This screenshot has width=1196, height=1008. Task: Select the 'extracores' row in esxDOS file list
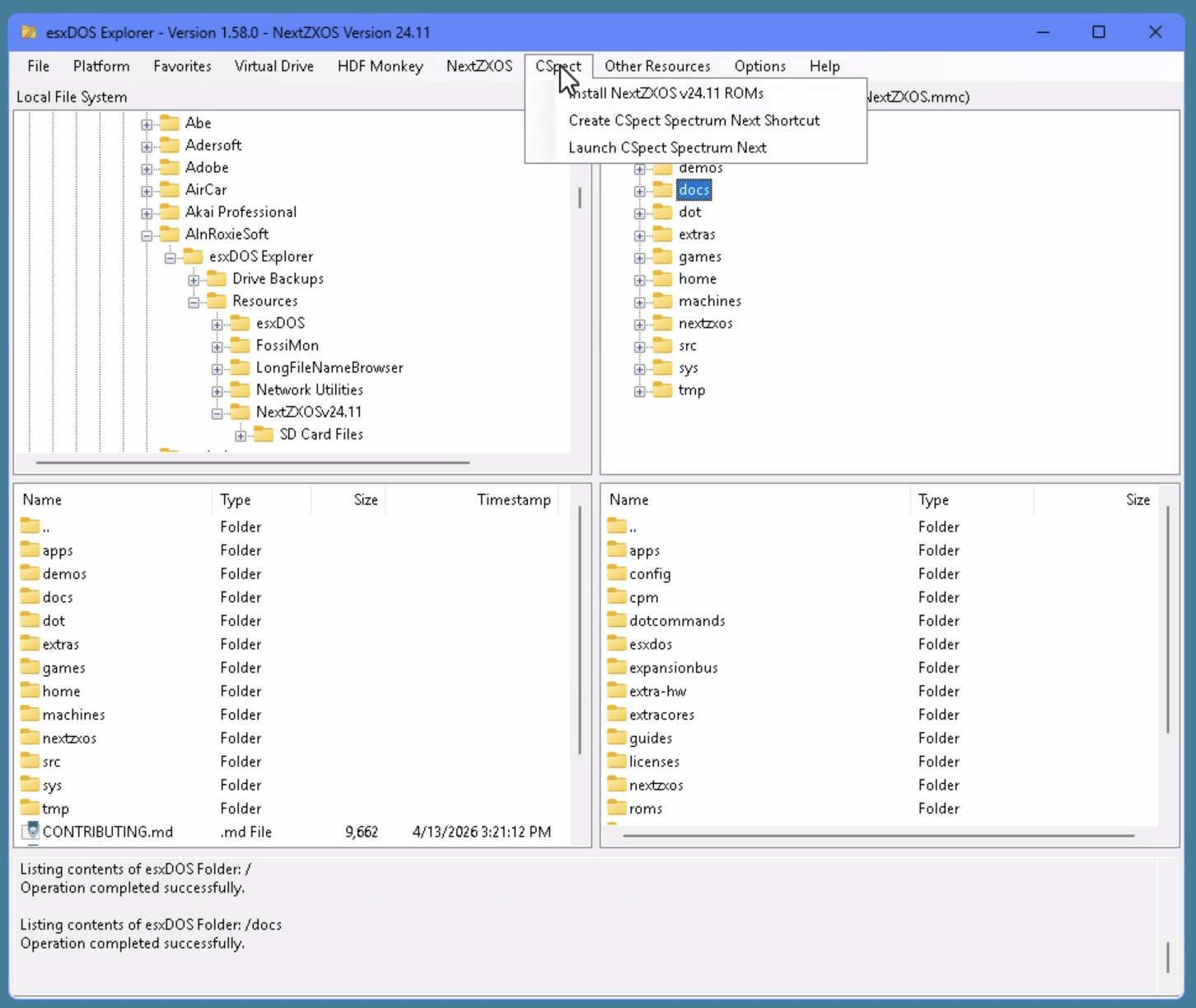(880, 715)
